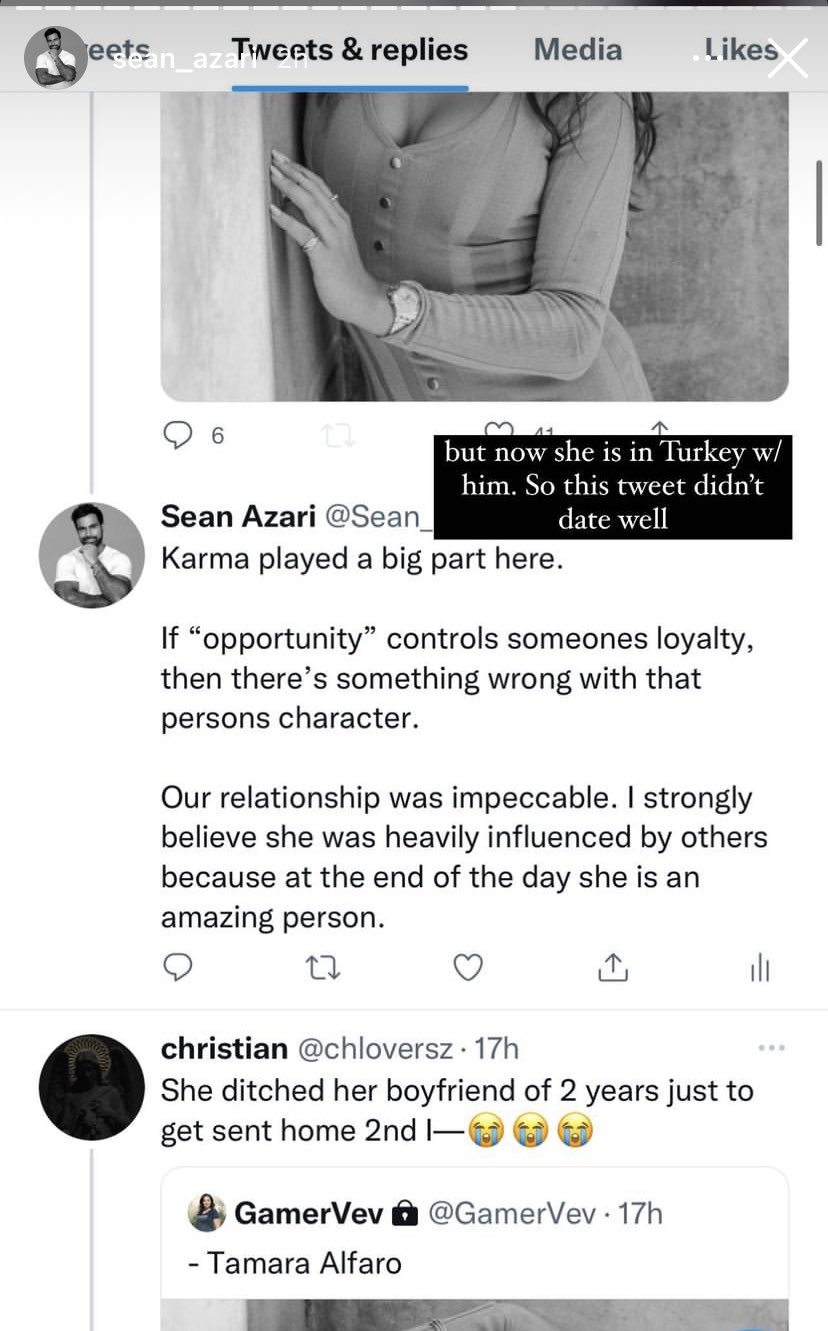
Task: Tap the story author's profile picture
Action: coord(56,57)
